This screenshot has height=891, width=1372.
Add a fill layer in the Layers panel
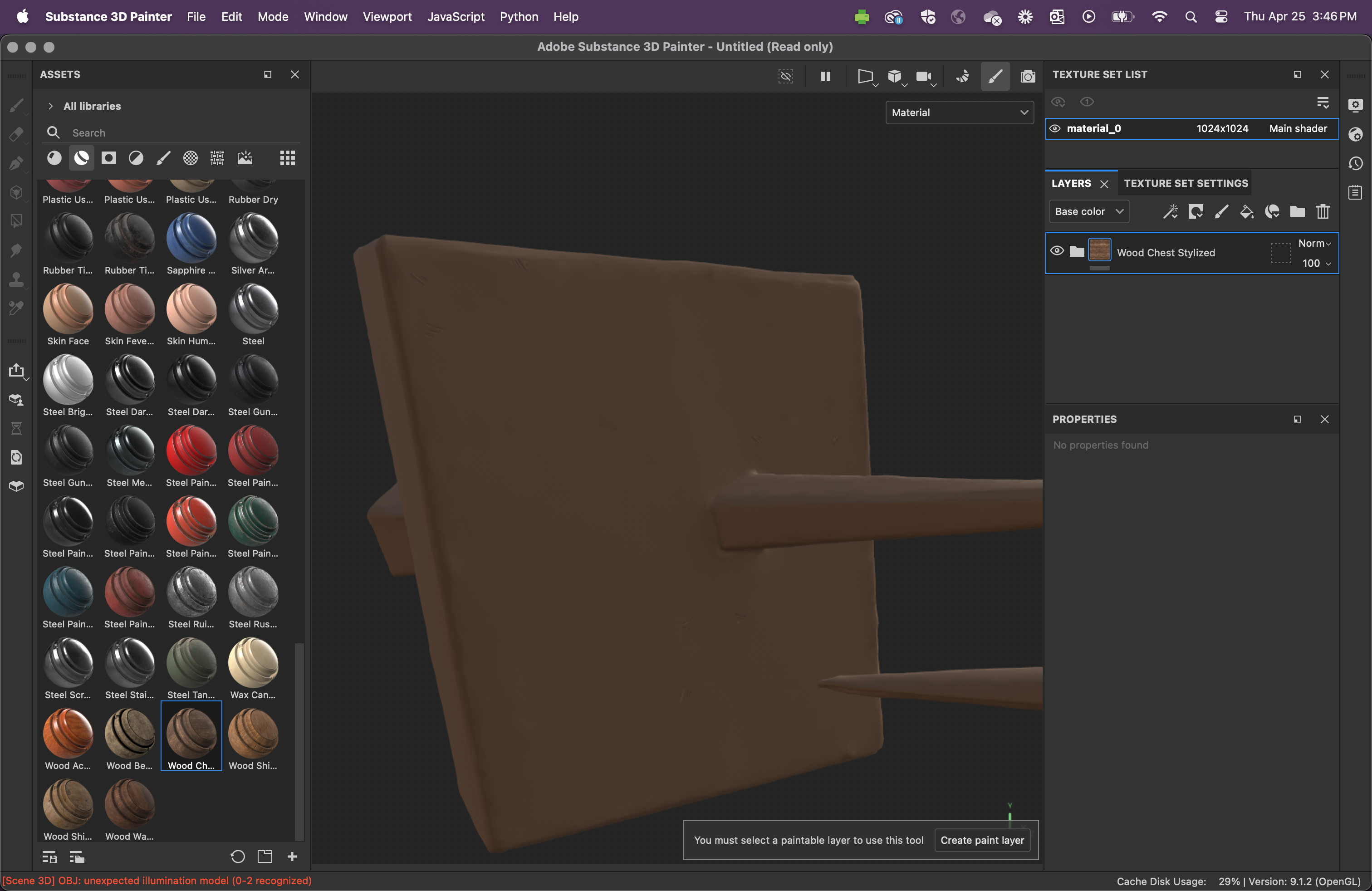(1247, 212)
